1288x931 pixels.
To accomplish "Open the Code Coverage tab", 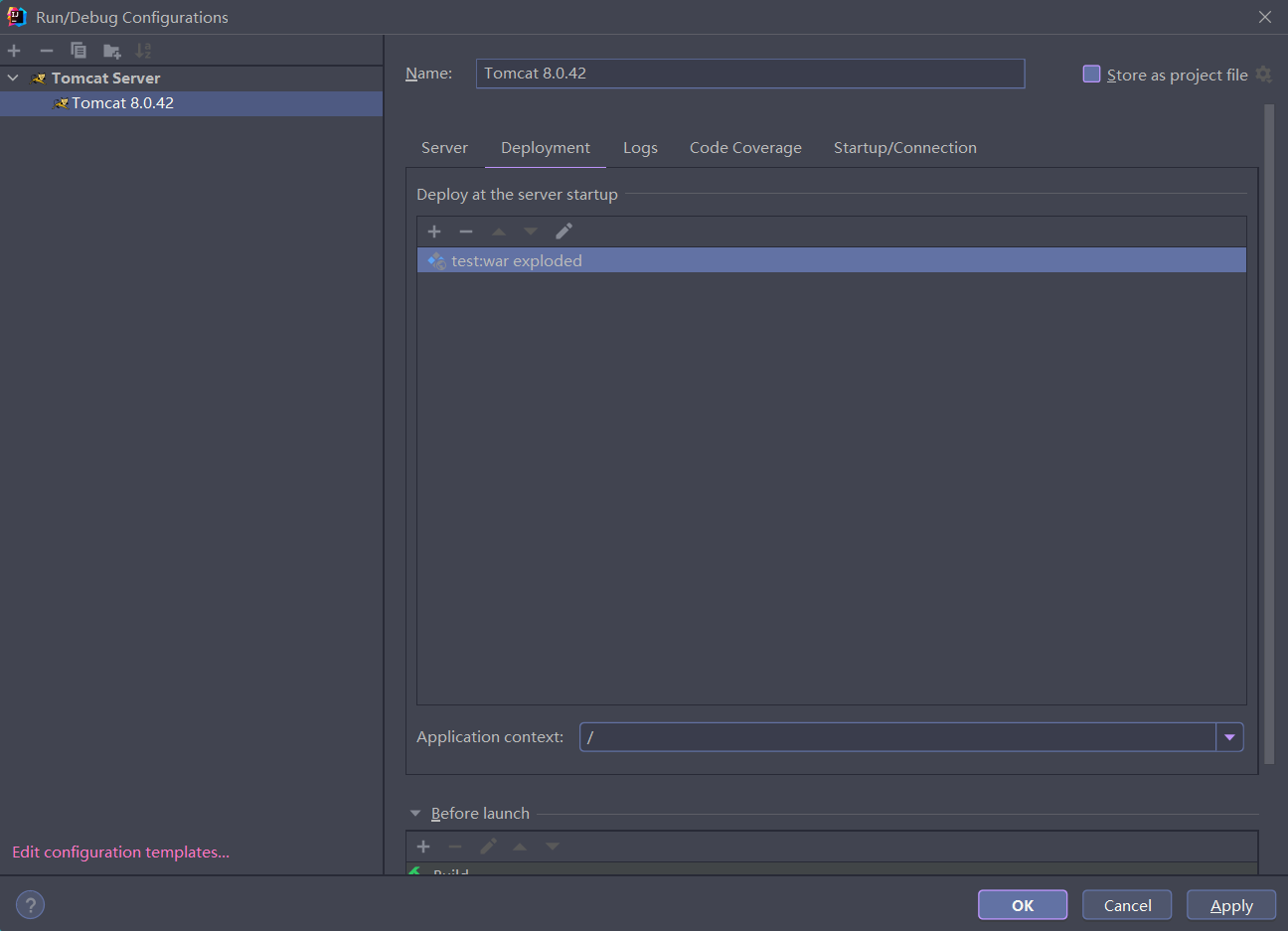I will pos(745,148).
